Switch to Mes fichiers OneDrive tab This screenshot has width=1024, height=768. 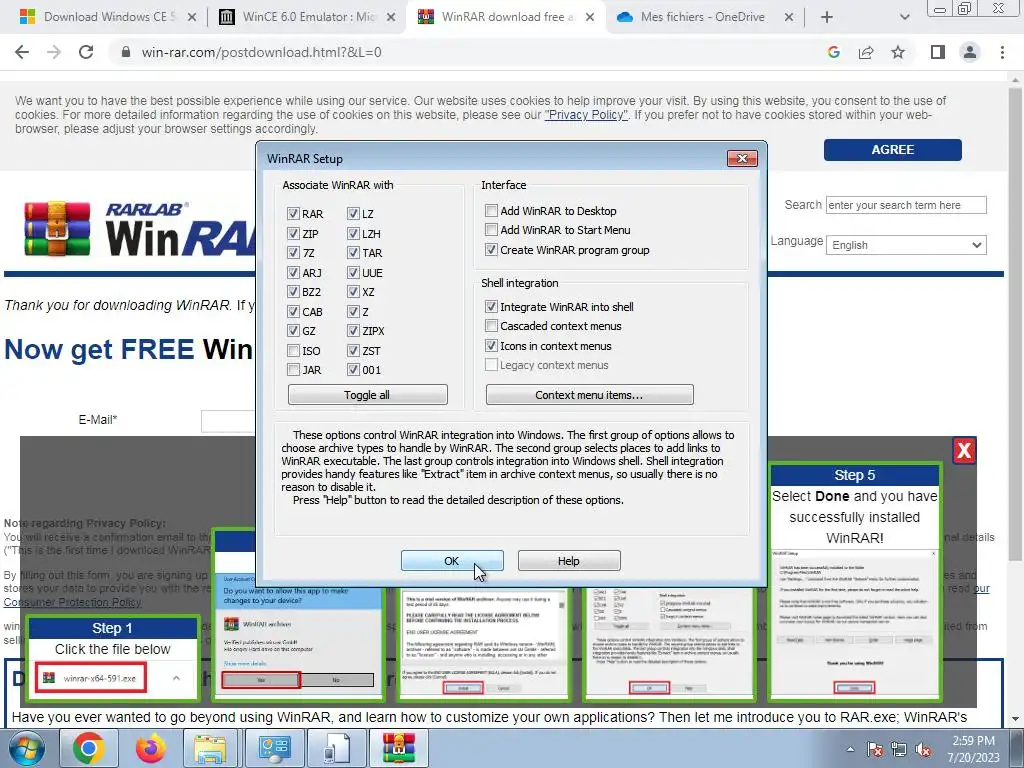click(x=703, y=17)
